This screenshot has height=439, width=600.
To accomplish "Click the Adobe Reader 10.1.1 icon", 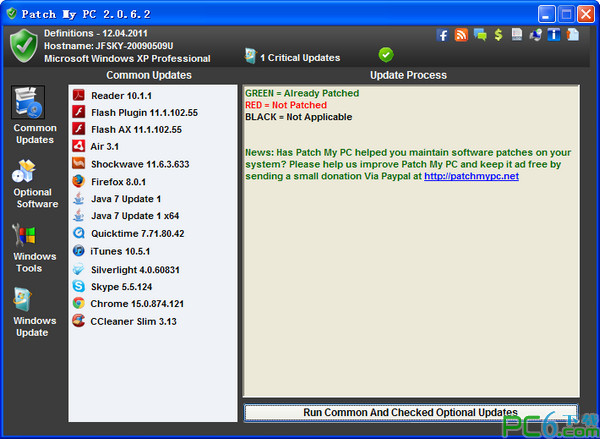I will click(x=78, y=95).
